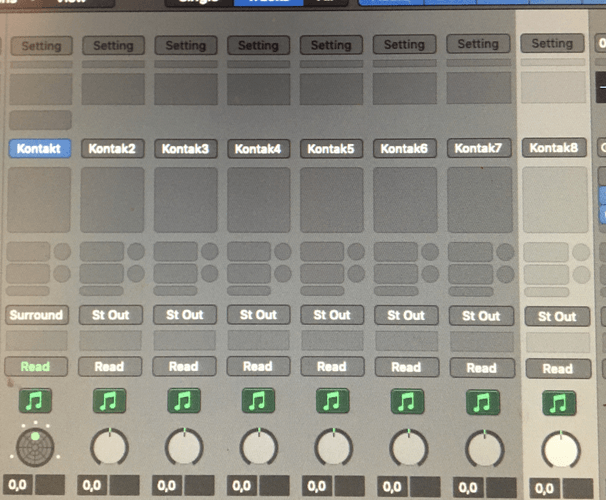Click the 0,0 pan value field on Kontak6
This screenshot has height=500, width=606.
392,486
